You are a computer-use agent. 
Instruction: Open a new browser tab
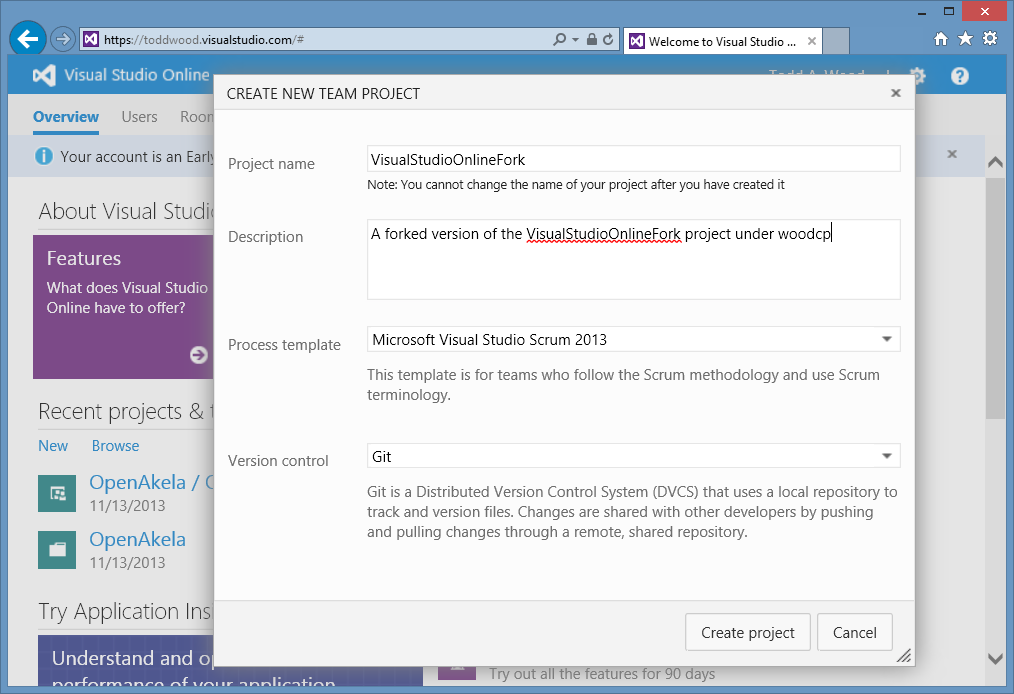[836, 41]
